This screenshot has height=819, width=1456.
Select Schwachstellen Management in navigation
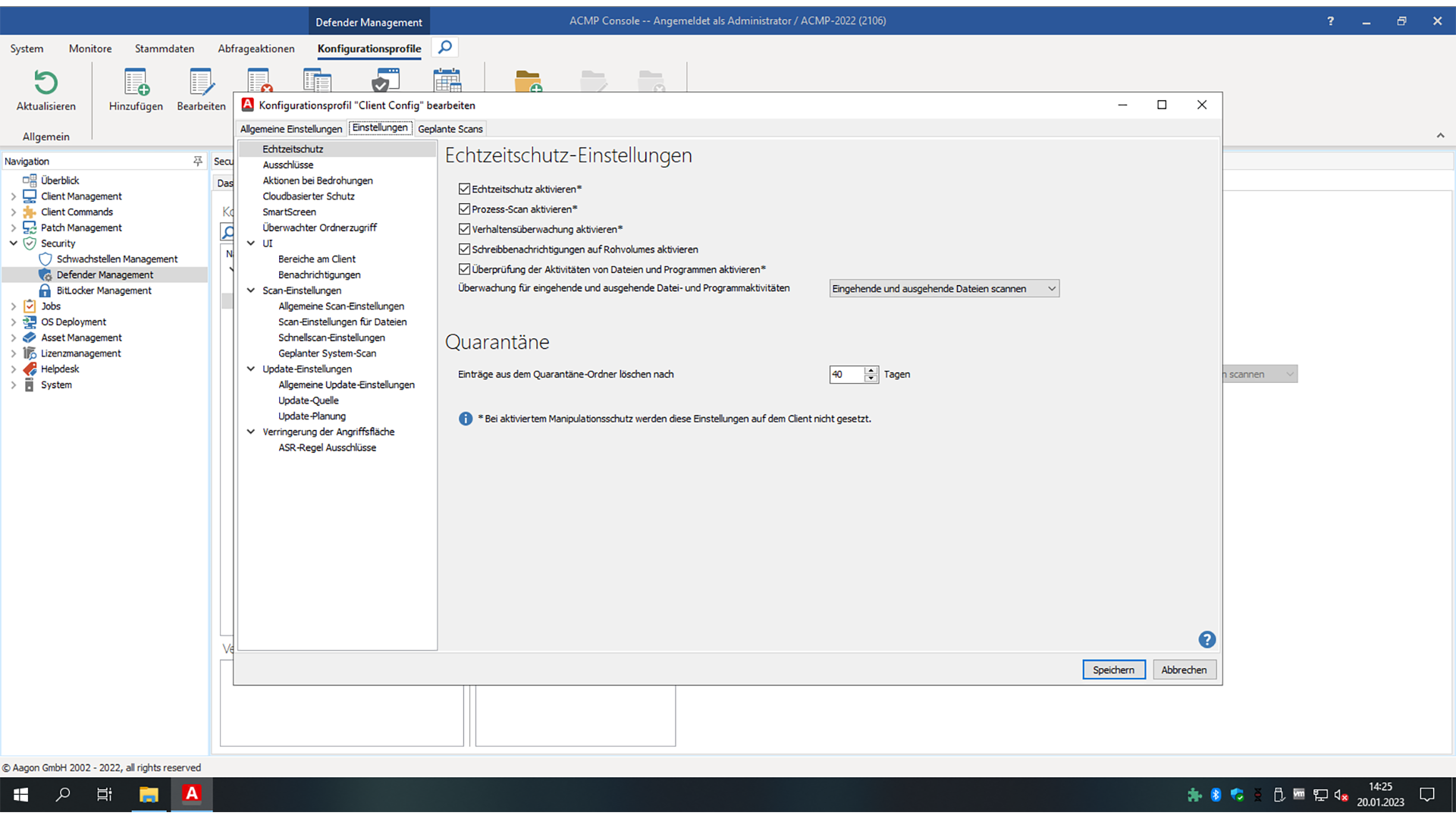coord(117,259)
